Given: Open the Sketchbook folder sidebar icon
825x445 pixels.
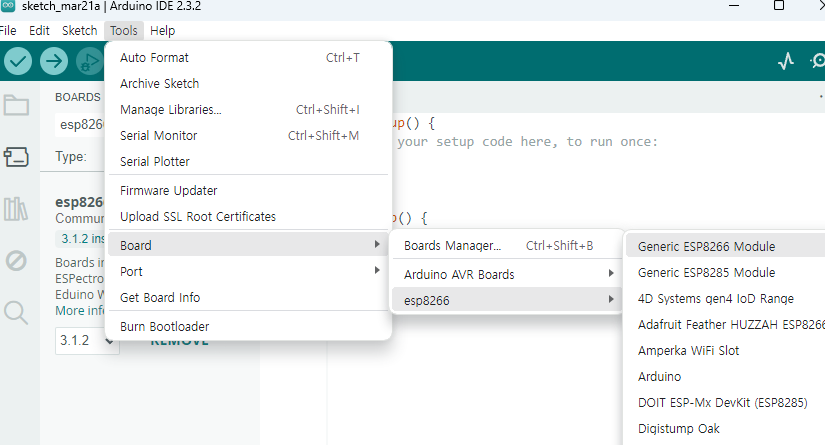Looking at the screenshot, I should (16, 105).
